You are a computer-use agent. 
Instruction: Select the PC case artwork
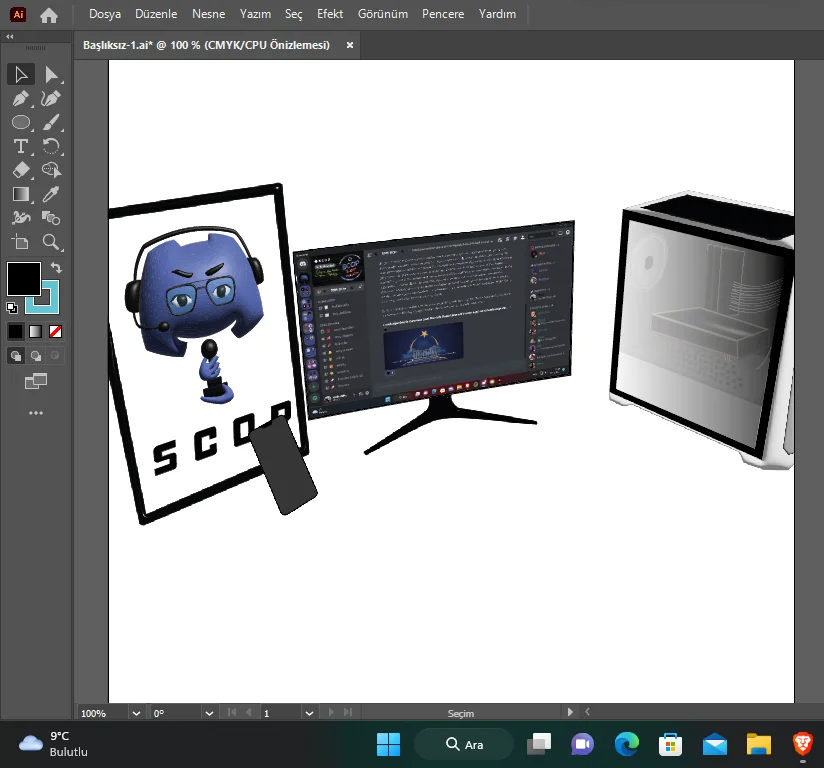click(704, 331)
